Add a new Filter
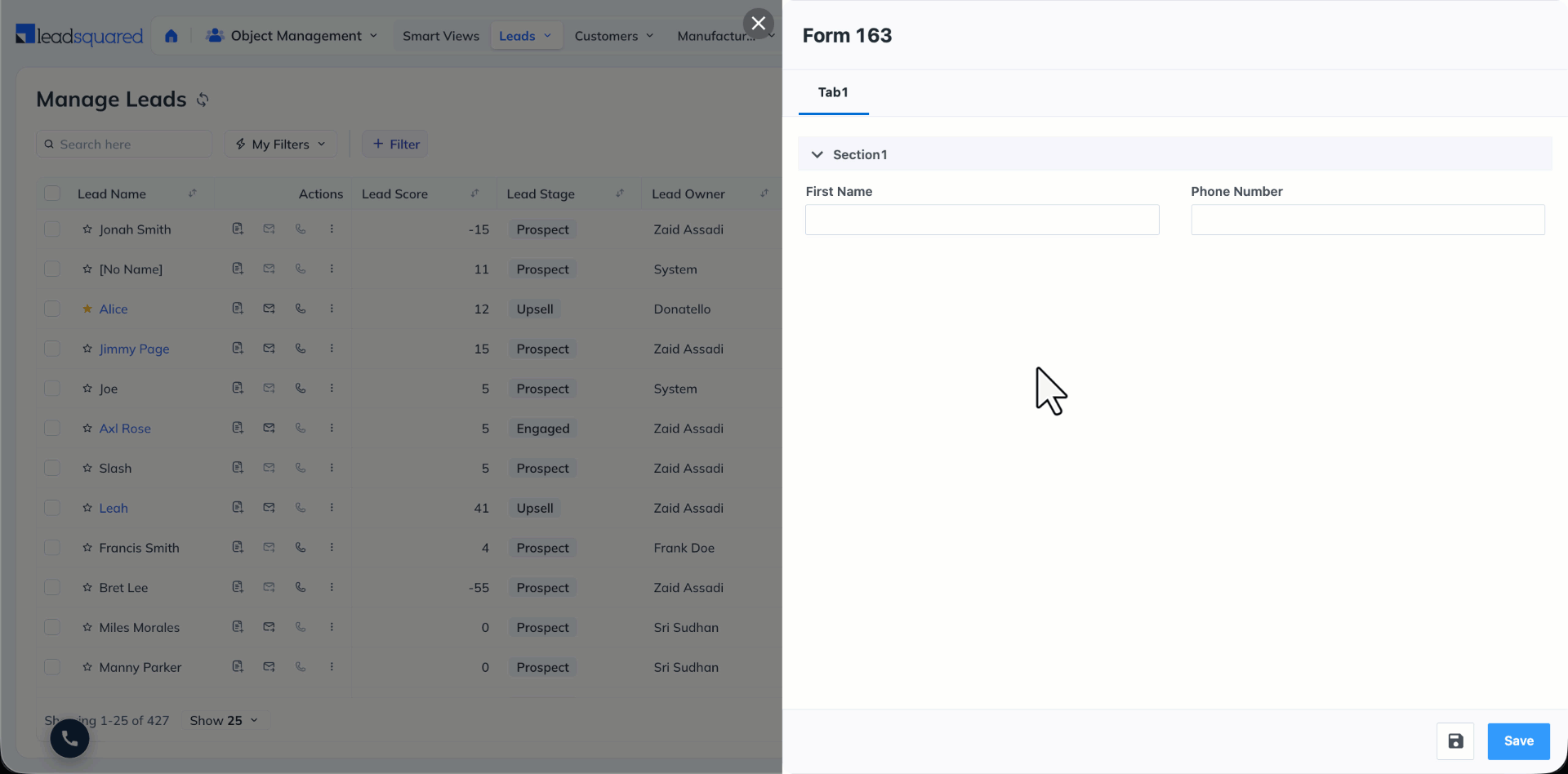This screenshot has width=1568, height=774. (x=395, y=145)
